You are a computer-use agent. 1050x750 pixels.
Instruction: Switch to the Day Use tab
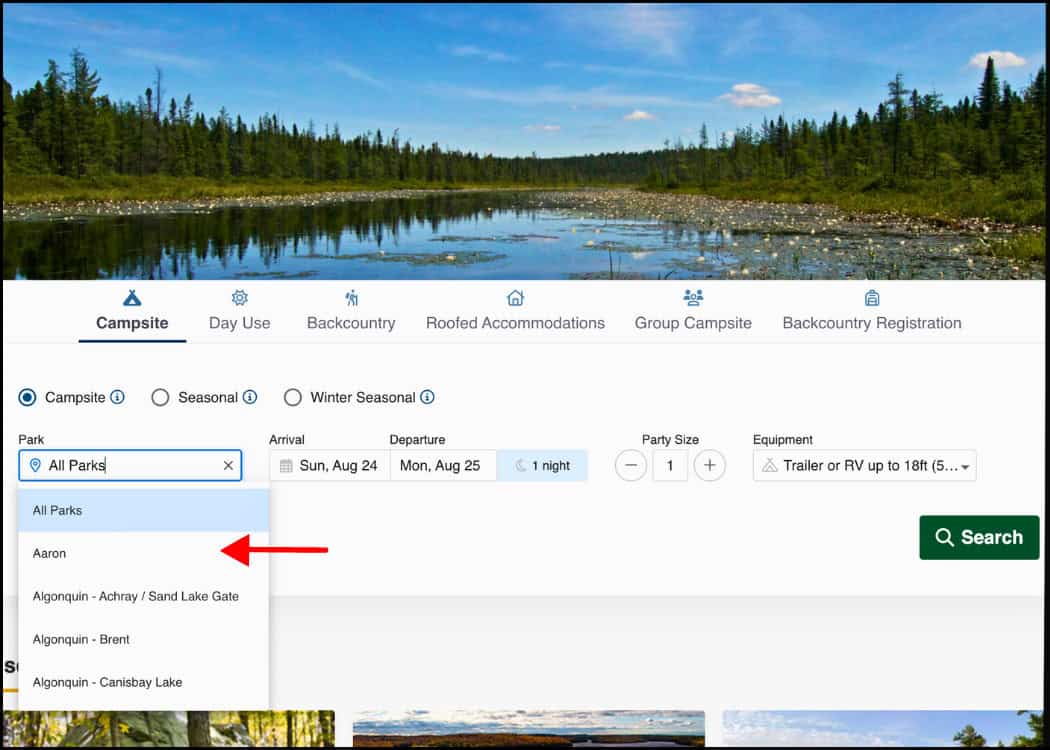coord(240,311)
